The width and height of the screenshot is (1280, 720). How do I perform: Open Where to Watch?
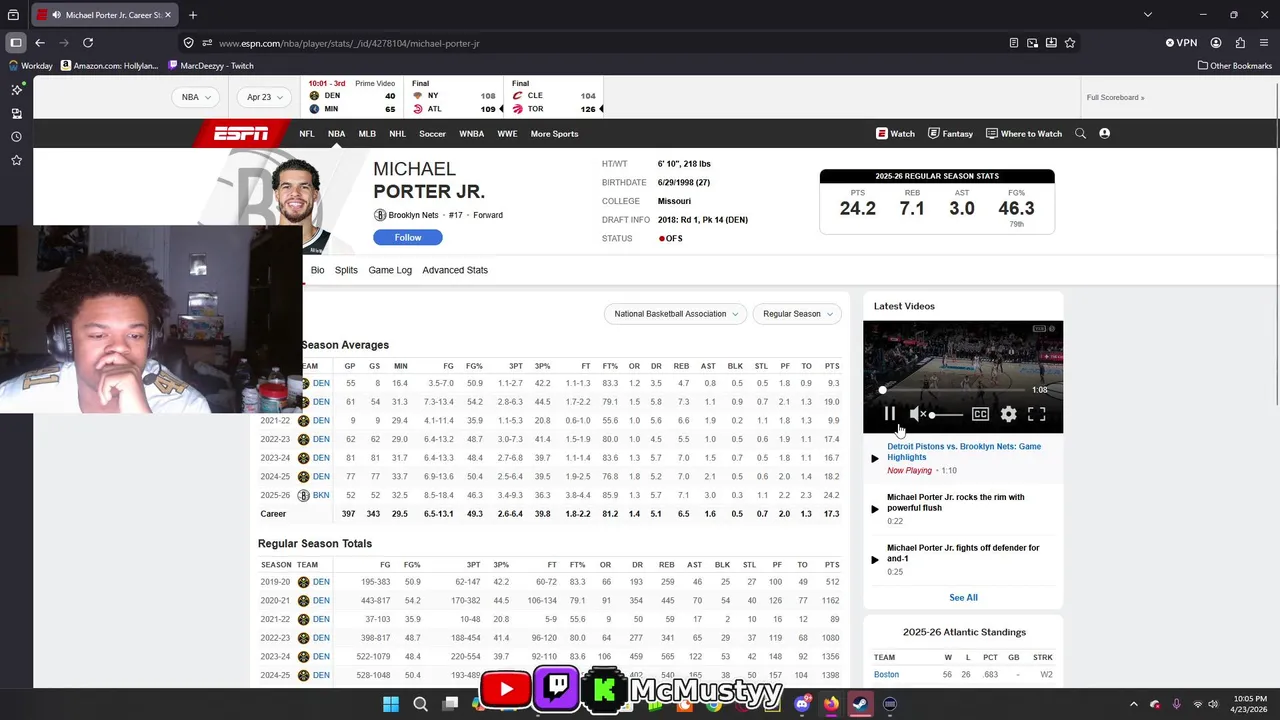[x=1024, y=133]
